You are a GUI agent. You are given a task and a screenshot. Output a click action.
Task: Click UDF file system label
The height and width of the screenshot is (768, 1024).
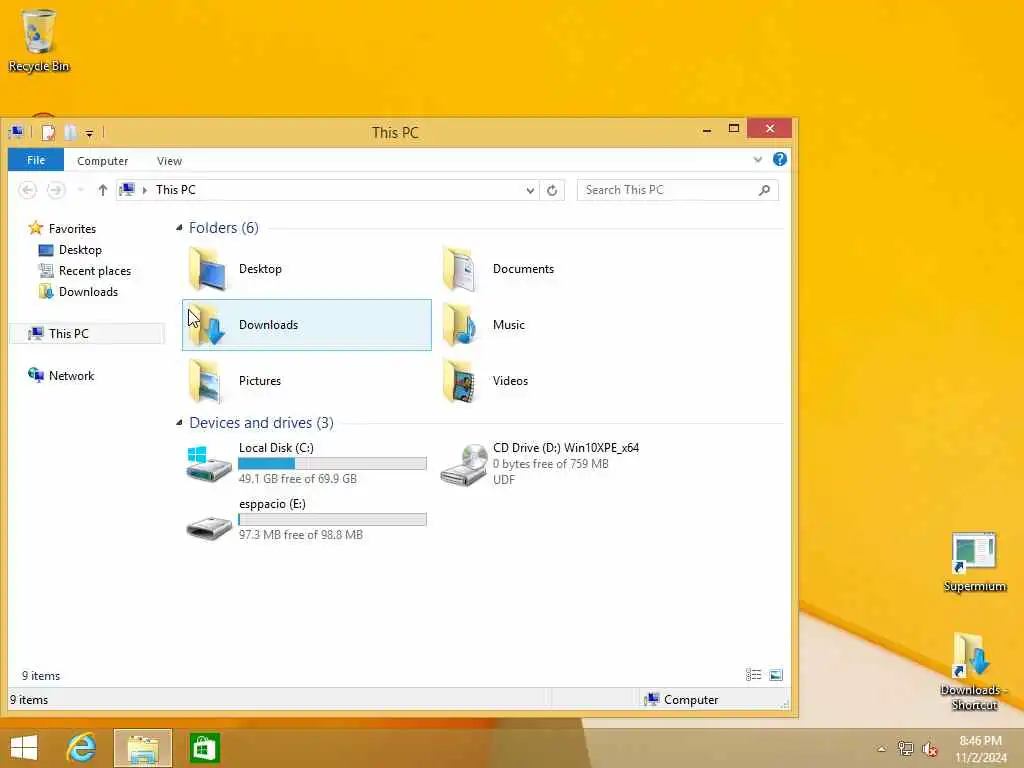coord(504,479)
